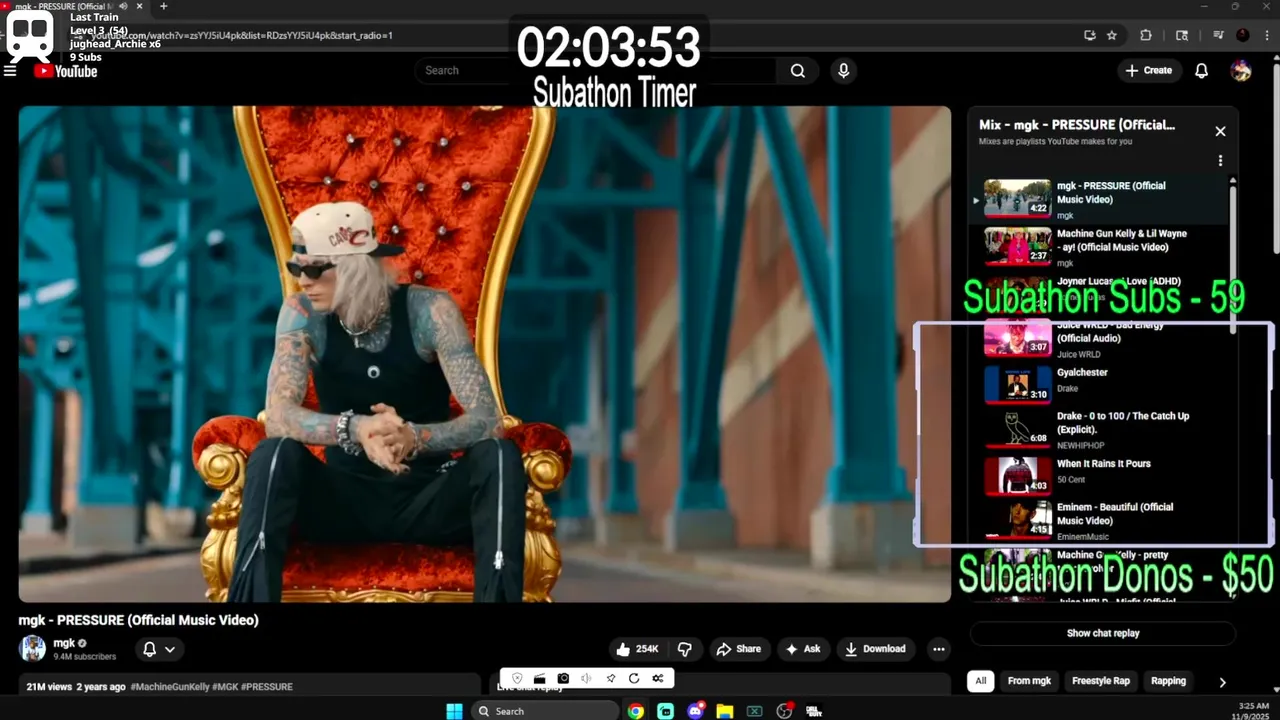The height and width of the screenshot is (720, 1280).
Task: Bookmark this page with the star icon
Action: (1112, 35)
